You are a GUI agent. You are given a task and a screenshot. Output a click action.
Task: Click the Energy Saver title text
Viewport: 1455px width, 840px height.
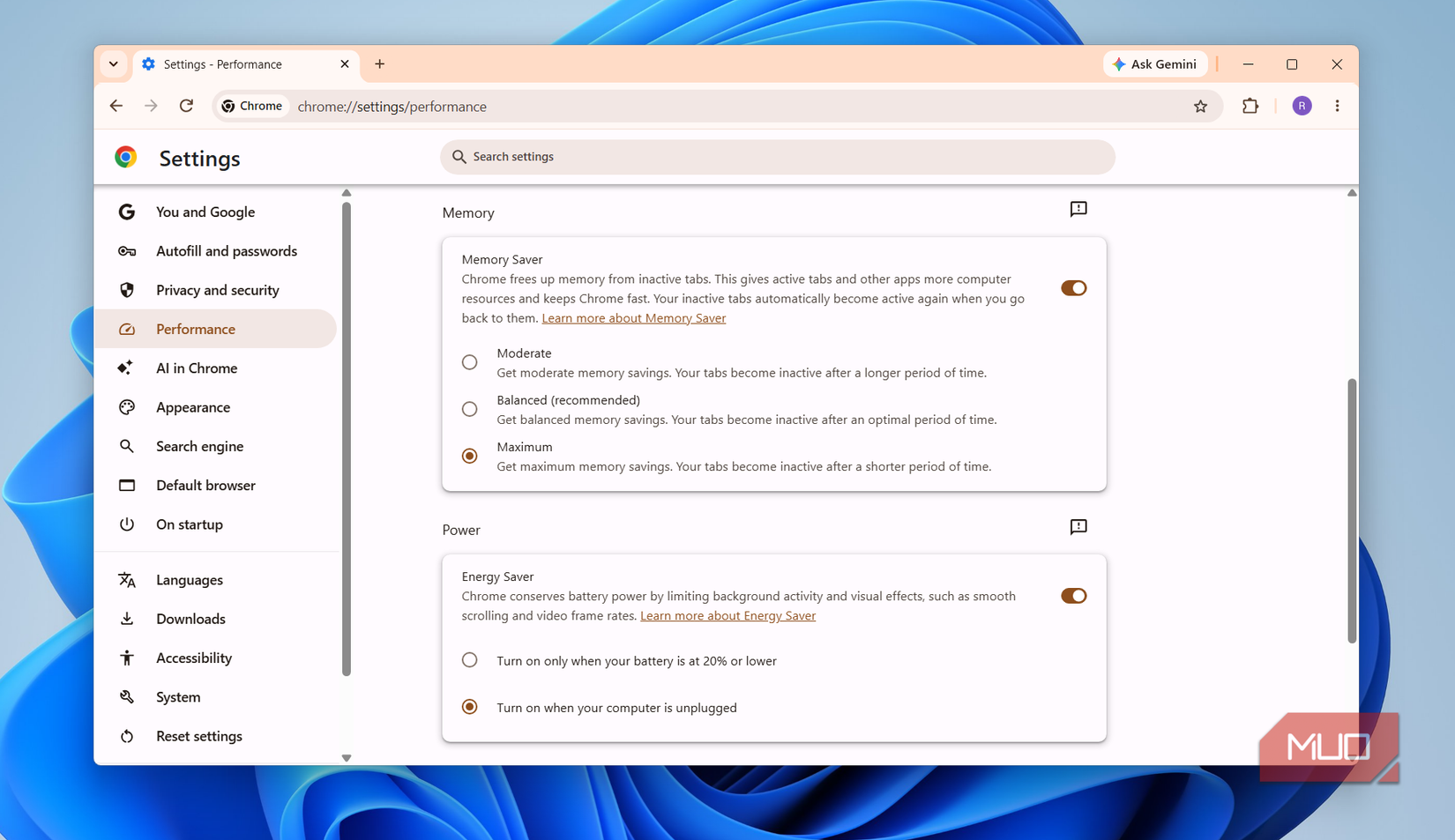tap(497, 576)
